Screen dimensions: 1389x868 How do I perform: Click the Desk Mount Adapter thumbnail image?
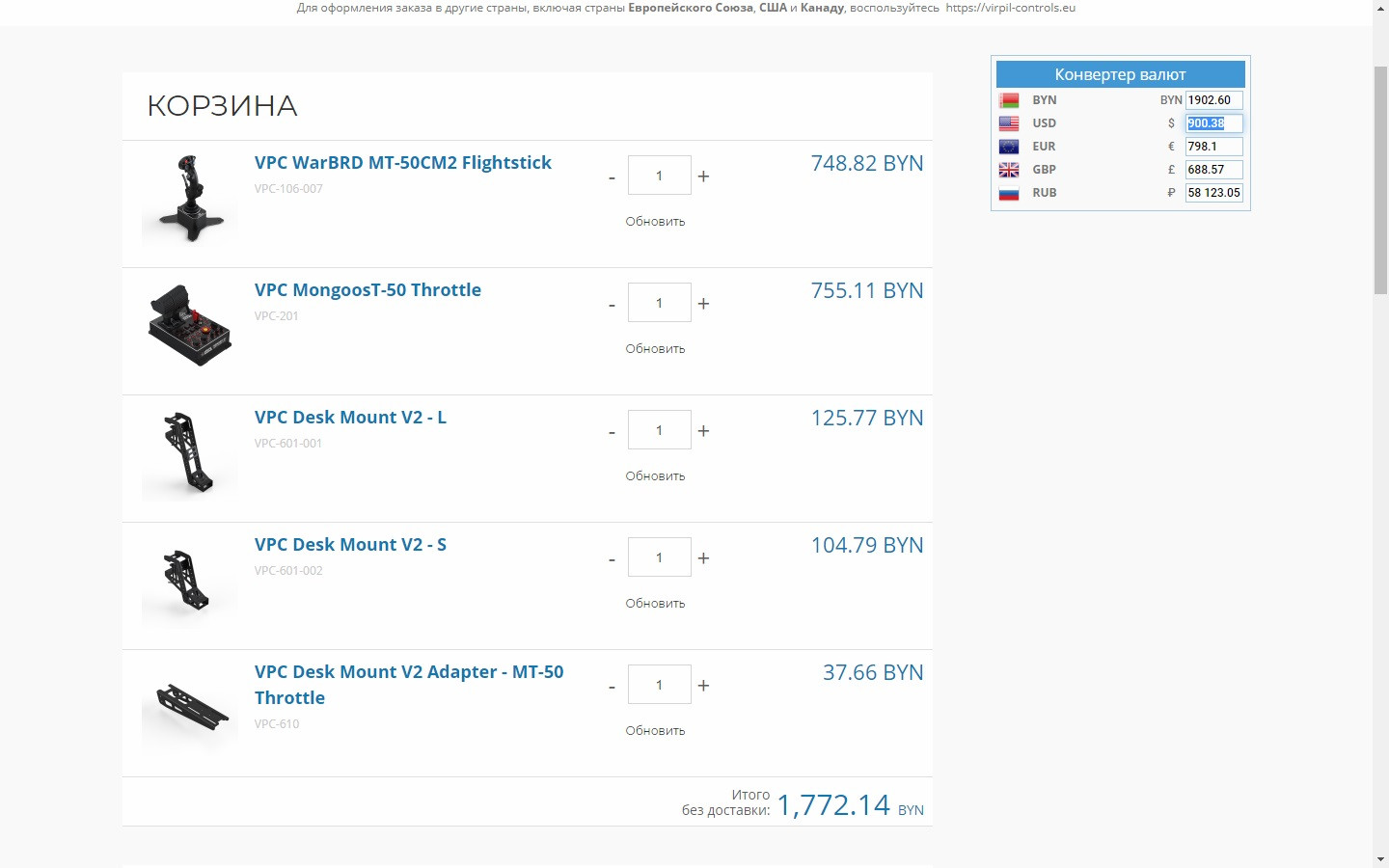tap(190, 708)
